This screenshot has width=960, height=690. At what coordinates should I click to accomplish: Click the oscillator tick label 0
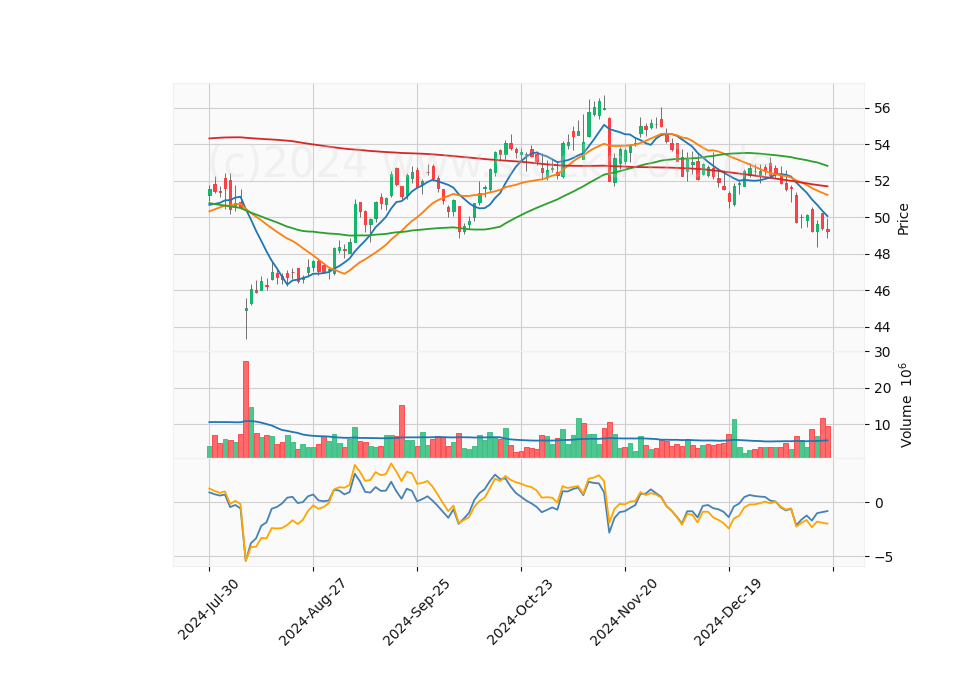pyautogui.click(x=879, y=503)
